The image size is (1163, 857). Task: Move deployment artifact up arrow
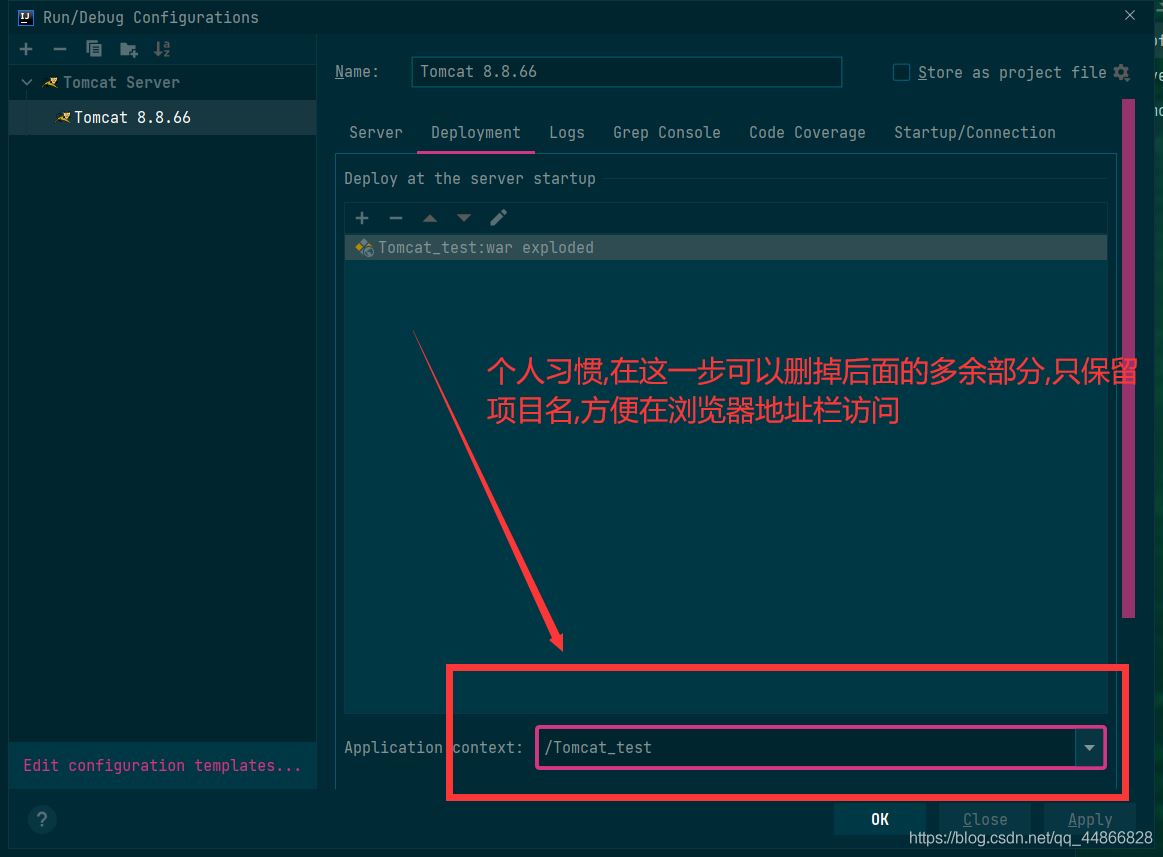click(x=429, y=218)
